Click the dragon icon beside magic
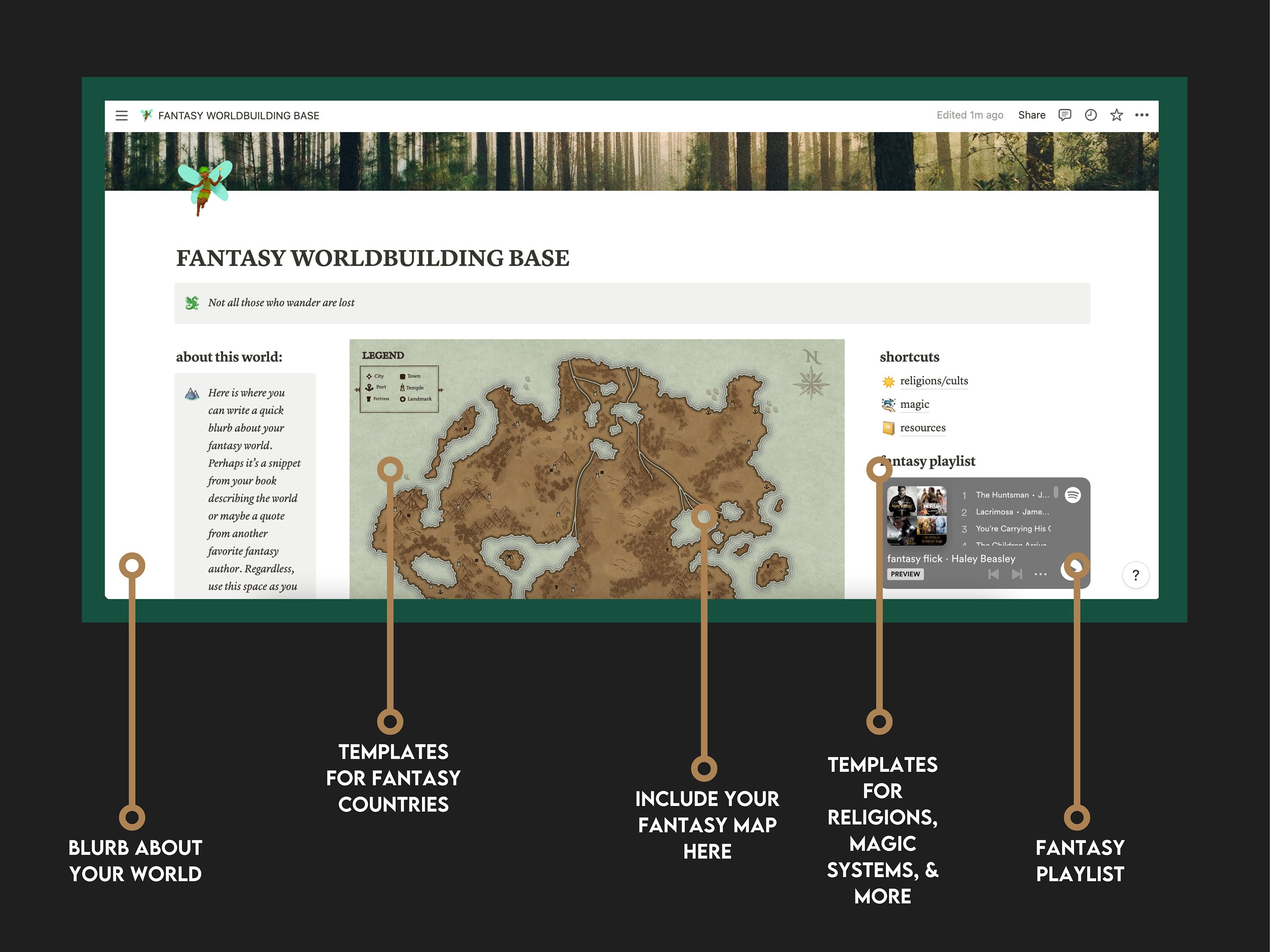Image resolution: width=1270 pixels, height=952 pixels. pos(888,405)
